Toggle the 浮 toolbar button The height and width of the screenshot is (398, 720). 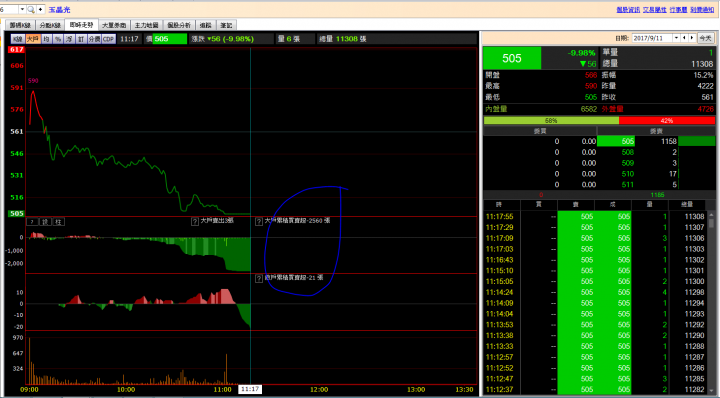pos(69,39)
